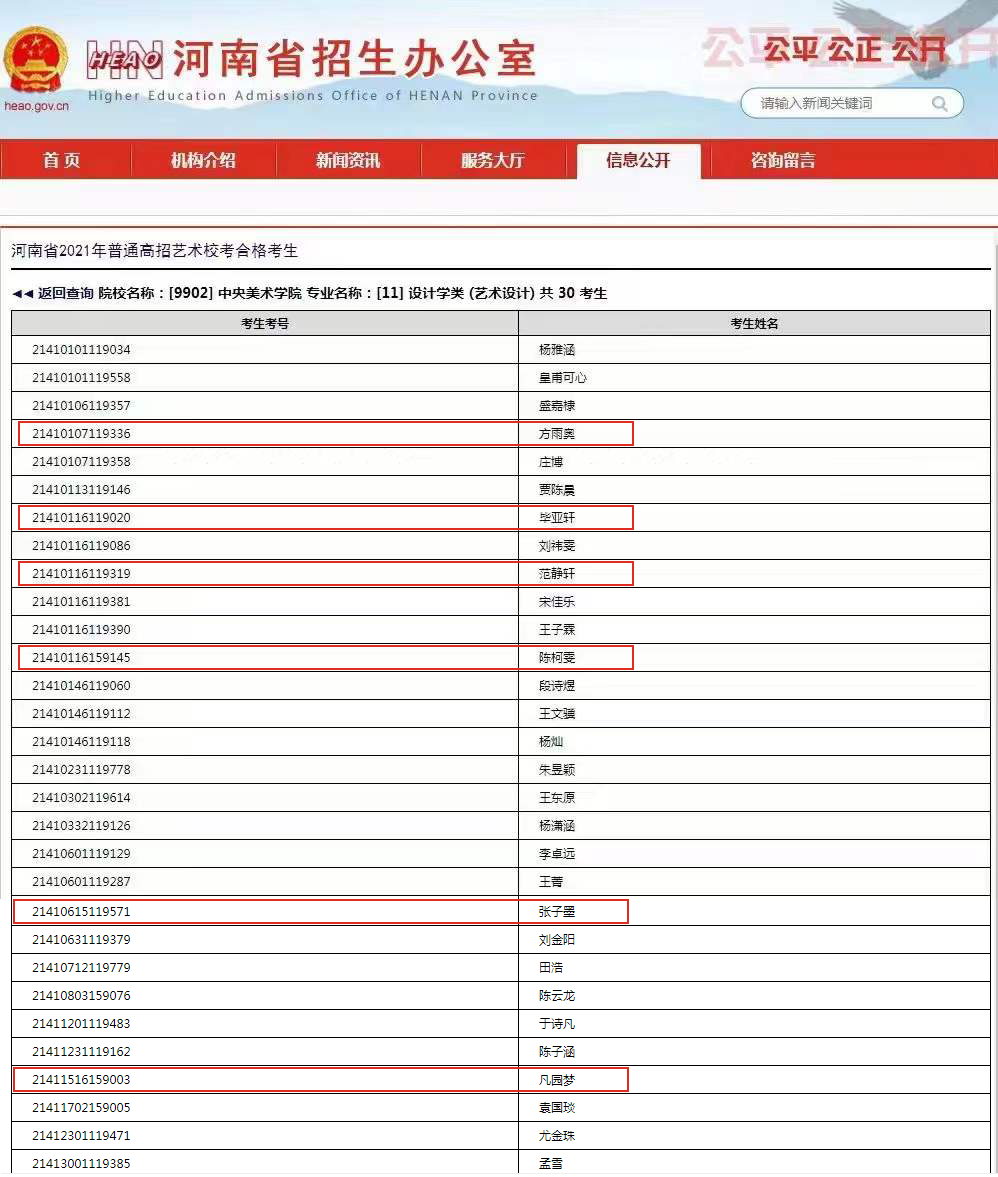The width and height of the screenshot is (998, 1177).
Task: Select the name 凡园梦
Action: (x=557, y=1080)
